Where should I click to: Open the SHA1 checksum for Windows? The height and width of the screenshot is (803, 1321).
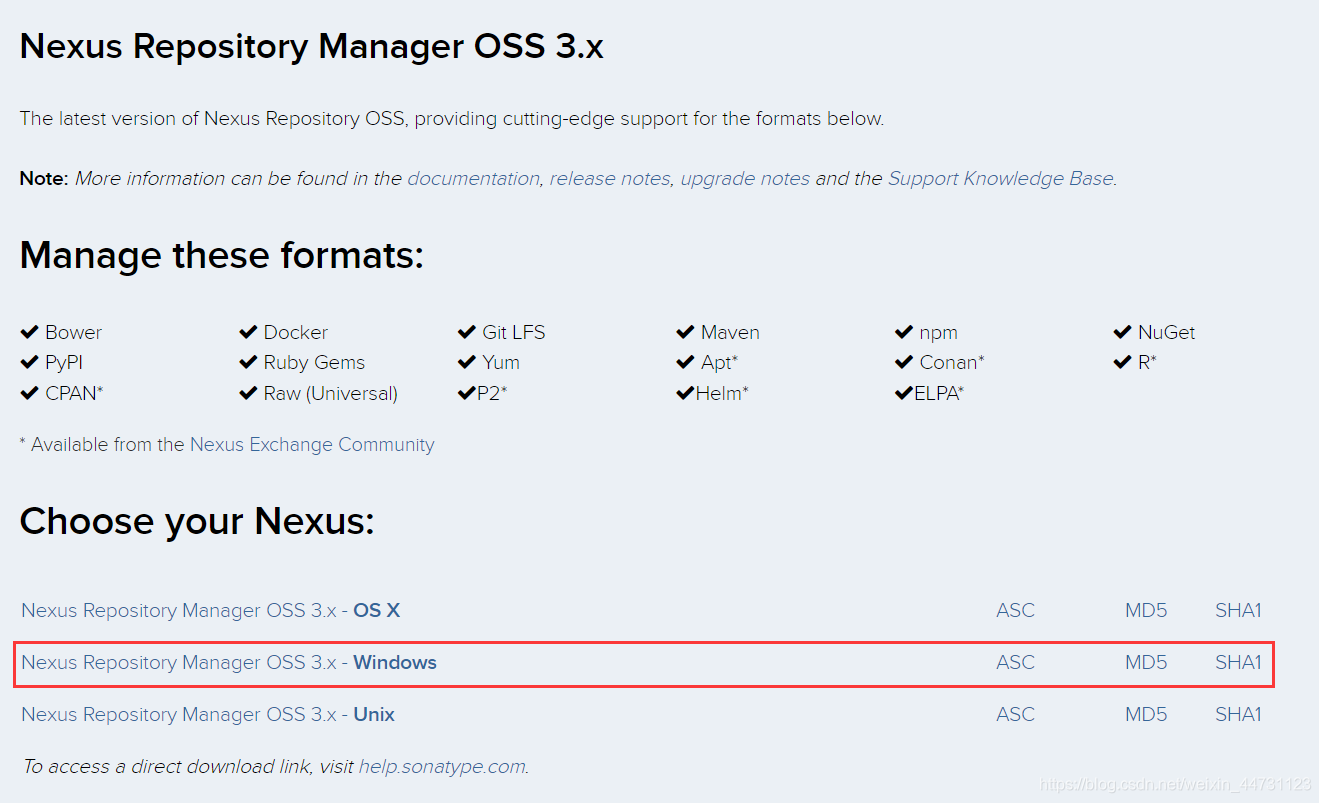pos(1238,662)
